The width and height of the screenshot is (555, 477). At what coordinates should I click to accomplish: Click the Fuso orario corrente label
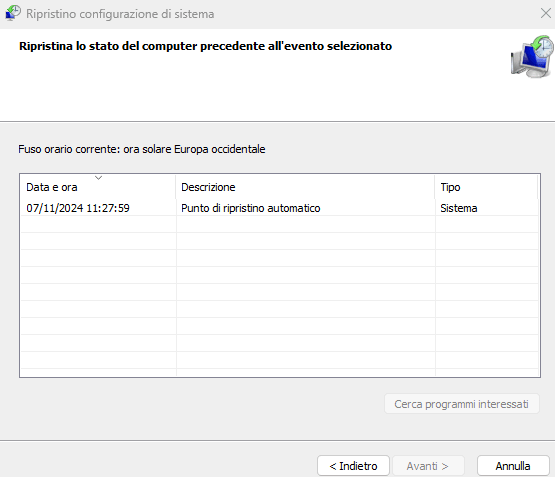pos(142,149)
